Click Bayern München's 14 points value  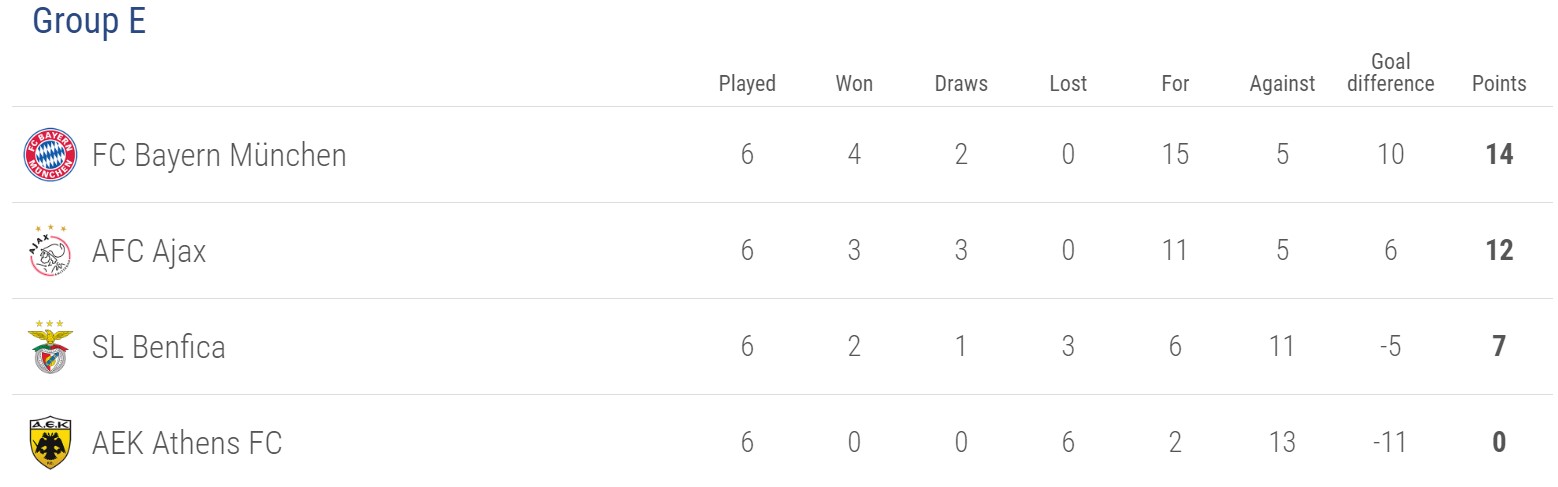click(1499, 155)
